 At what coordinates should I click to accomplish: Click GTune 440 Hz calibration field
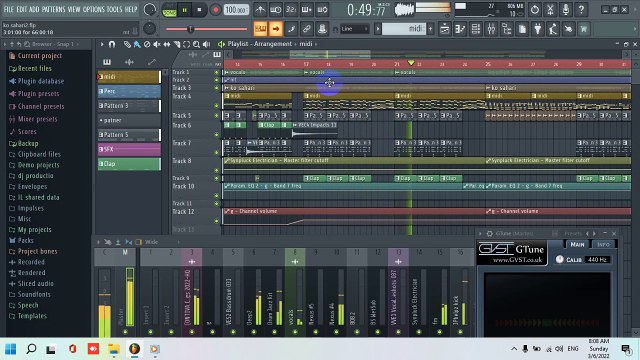click(597, 260)
